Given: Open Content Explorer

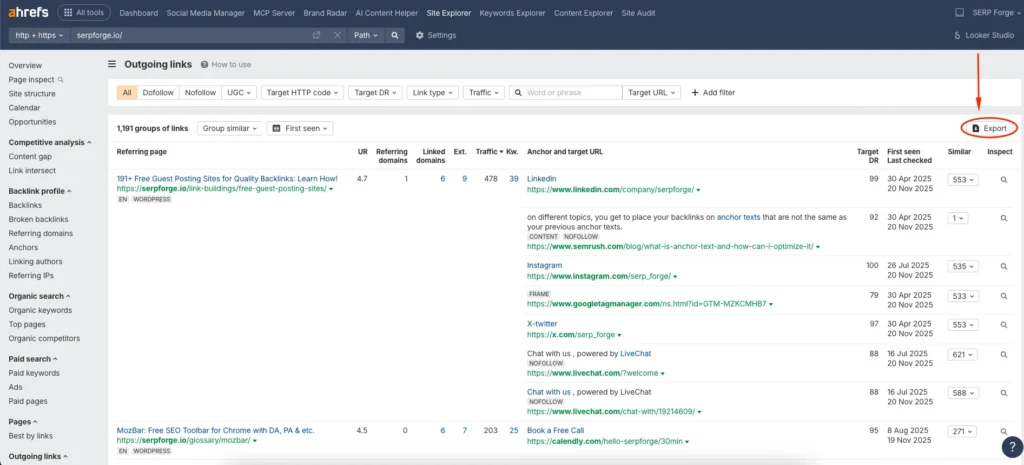Looking at the screenshot, I should point(583,13).
